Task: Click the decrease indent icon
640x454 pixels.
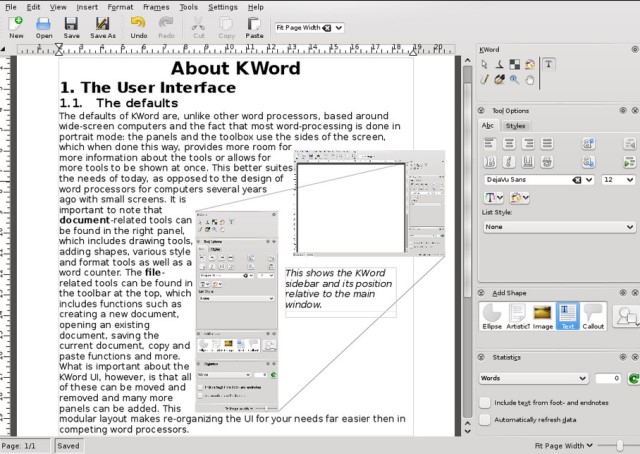Action: [x=630, y=143]
